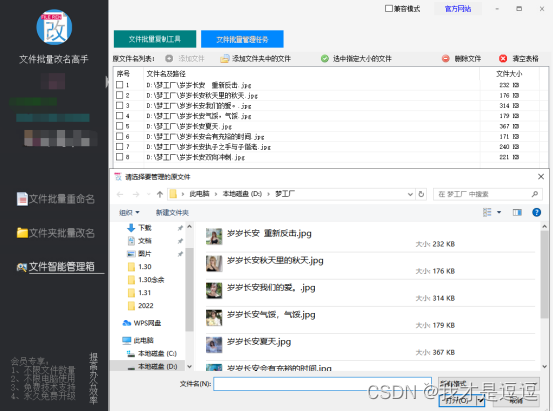Viewport: 553px width, 412px height.
Task: Check the row 6 checkbox in file list
Action: coord(120,136)
